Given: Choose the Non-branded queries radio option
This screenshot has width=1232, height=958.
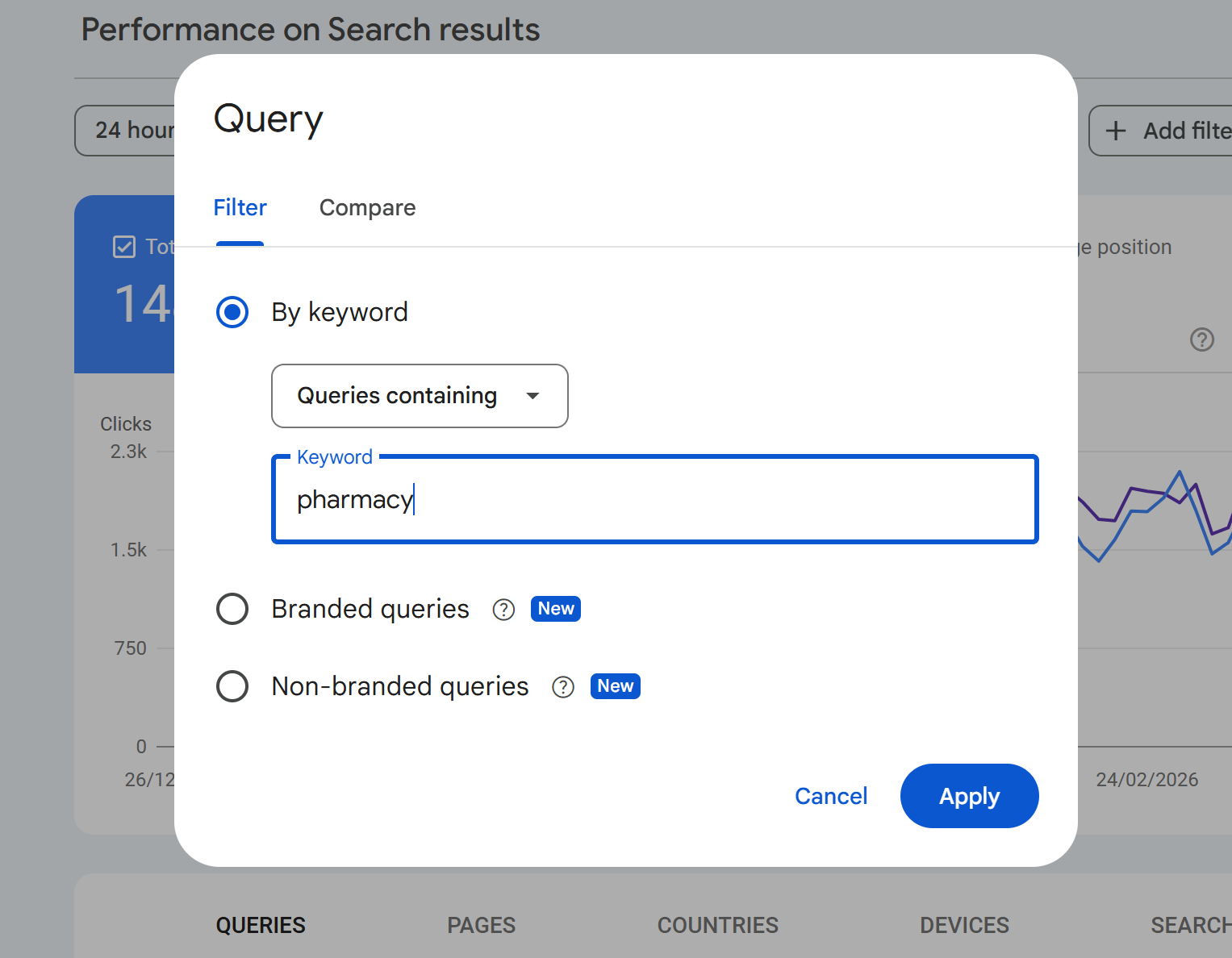Looking at the screenshot, I should (232, 686).
